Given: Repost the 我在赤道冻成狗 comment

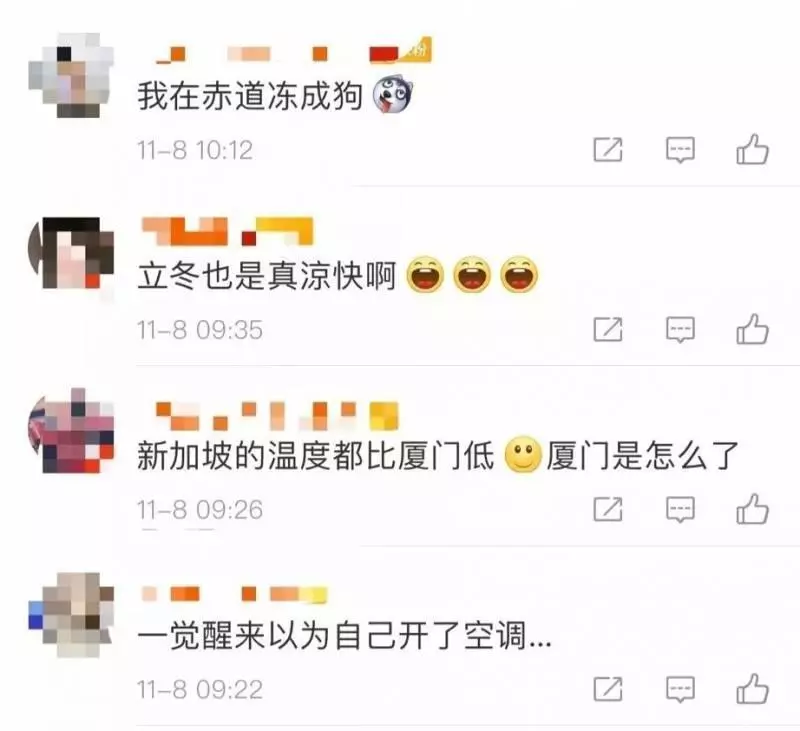Looking at the screenshot, I should point(608,149).
